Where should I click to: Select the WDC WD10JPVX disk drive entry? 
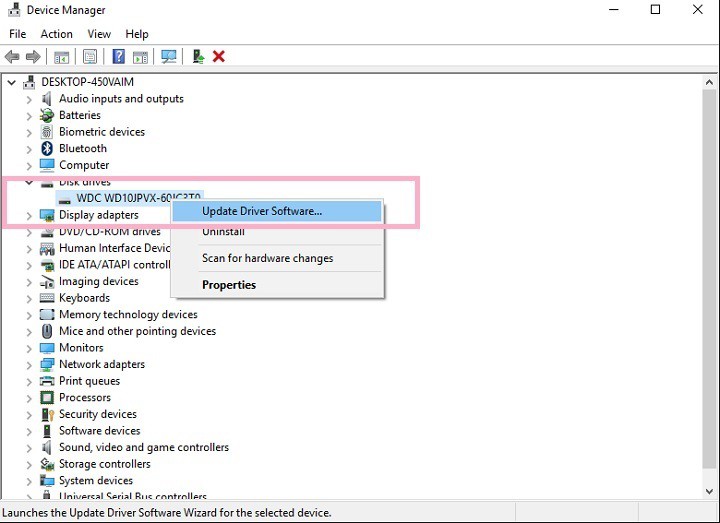point(129,198)
